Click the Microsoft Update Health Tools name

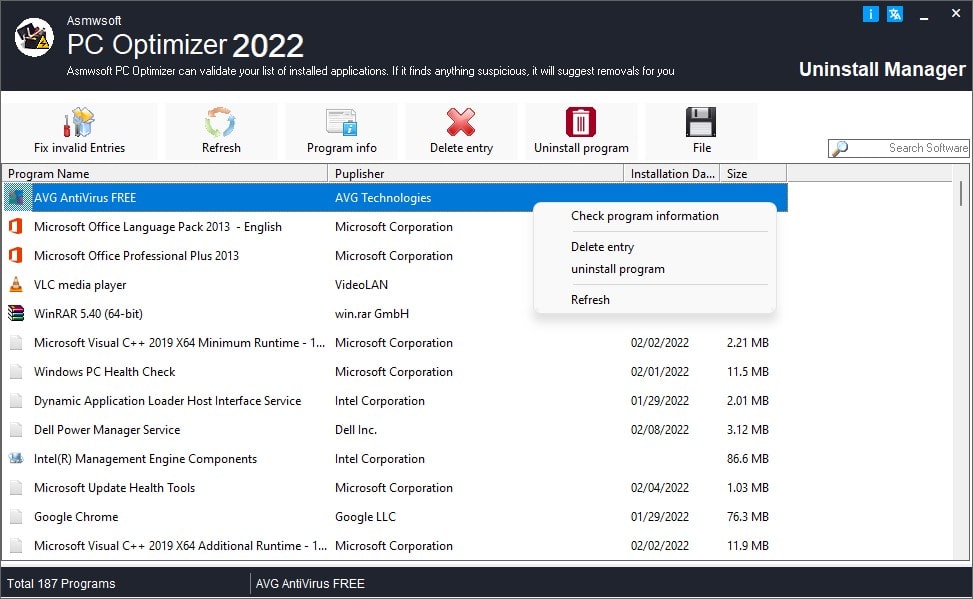(x=114, y=488)
